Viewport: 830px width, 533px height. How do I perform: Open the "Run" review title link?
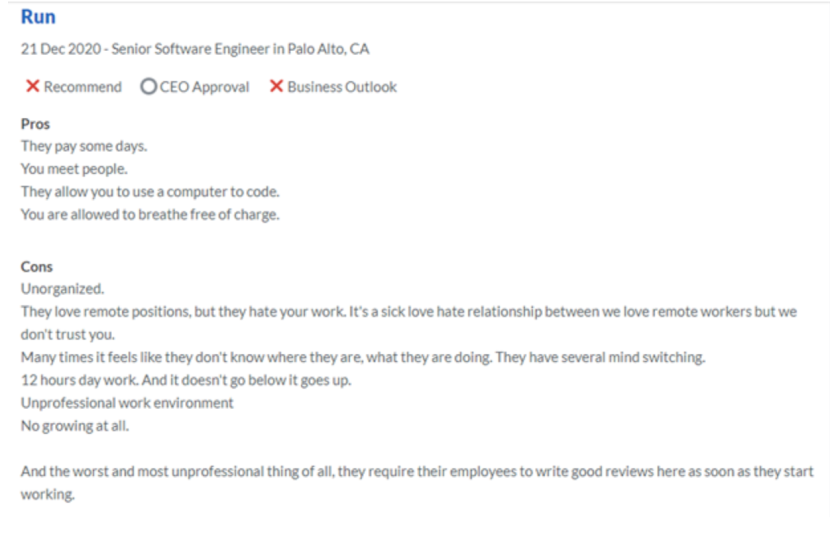pos(38,17)
